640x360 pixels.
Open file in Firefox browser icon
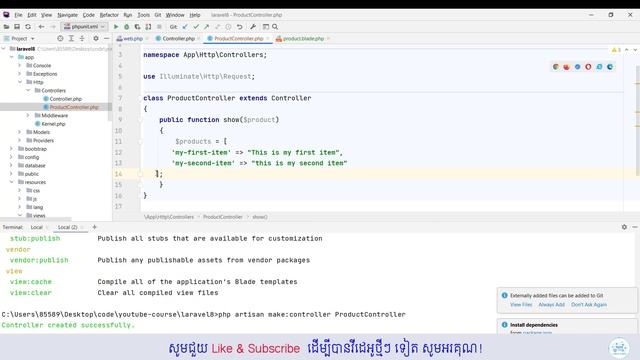(x=567, y=67)
